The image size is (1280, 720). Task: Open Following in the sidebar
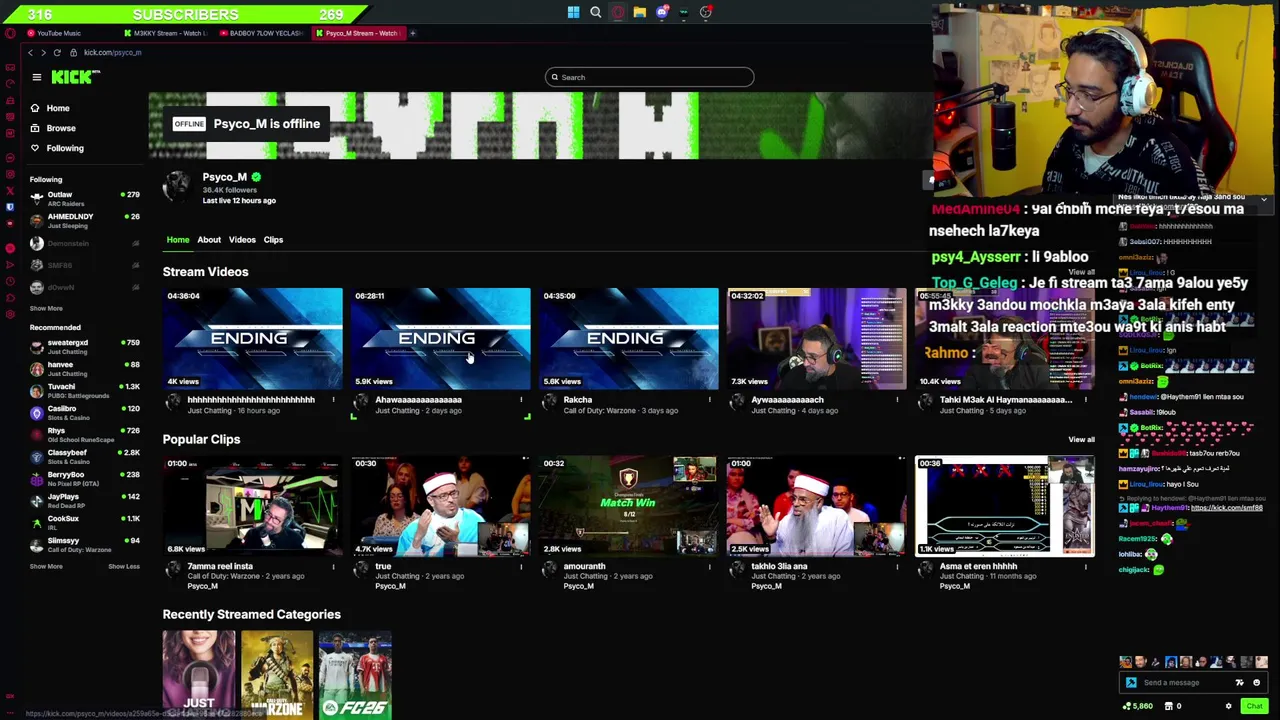coord(57,148)
